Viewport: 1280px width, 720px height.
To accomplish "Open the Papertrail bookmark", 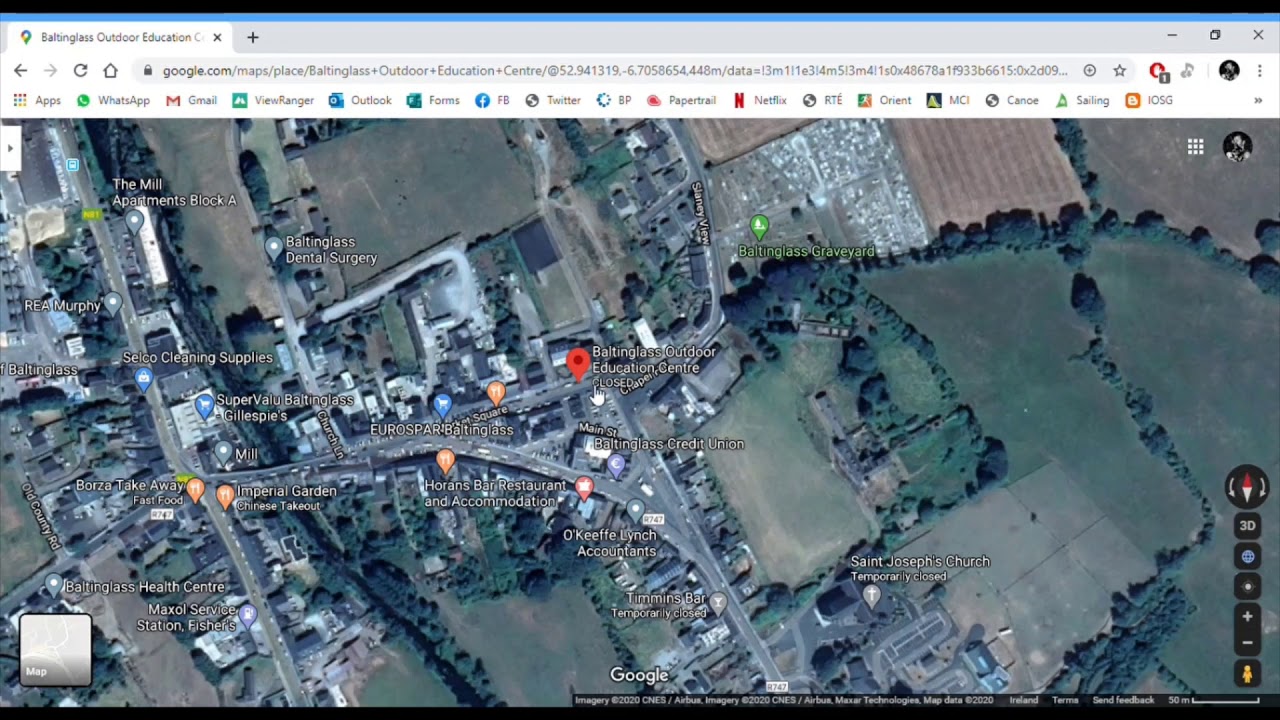I will click(681, 100).
